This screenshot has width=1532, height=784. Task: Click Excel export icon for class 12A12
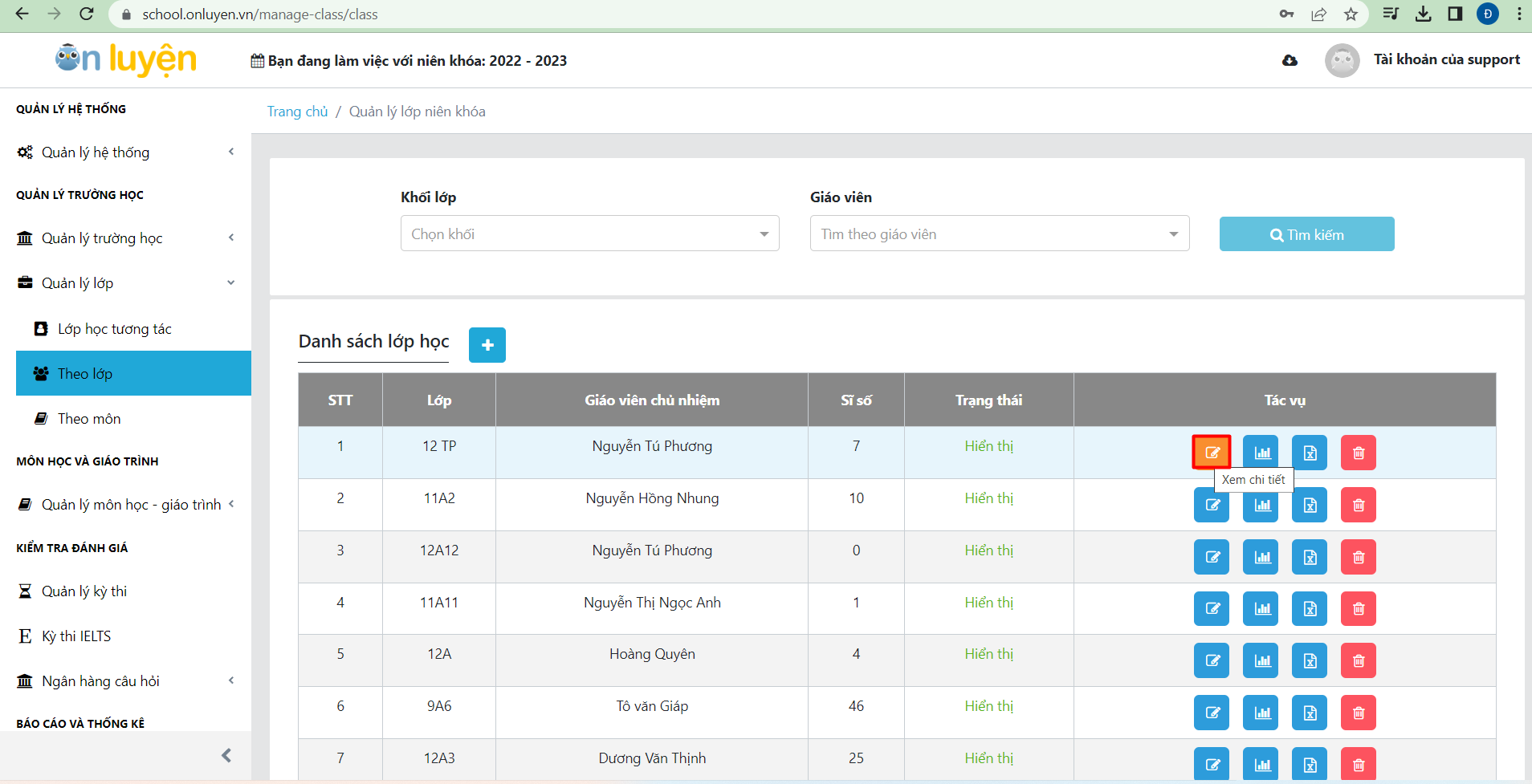click(x=1310, y=557)
